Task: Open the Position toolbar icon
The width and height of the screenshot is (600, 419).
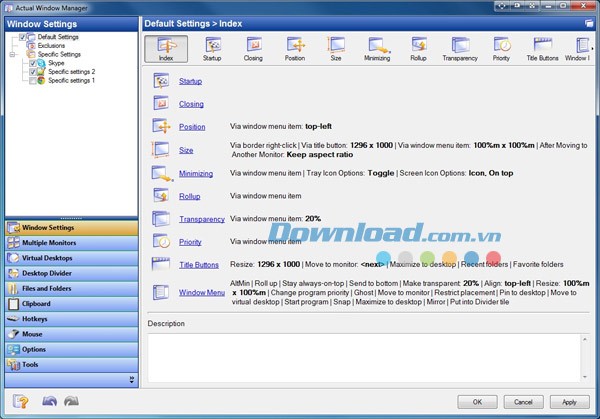Action: (x=295, y=49)
